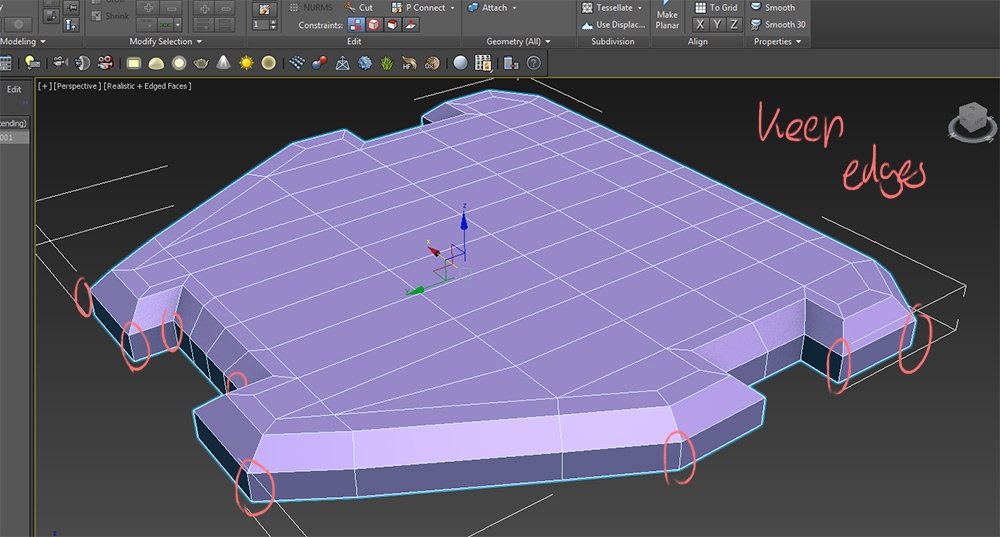
Task: Click the camera icon in toolbar
Action: coord(60,63)
